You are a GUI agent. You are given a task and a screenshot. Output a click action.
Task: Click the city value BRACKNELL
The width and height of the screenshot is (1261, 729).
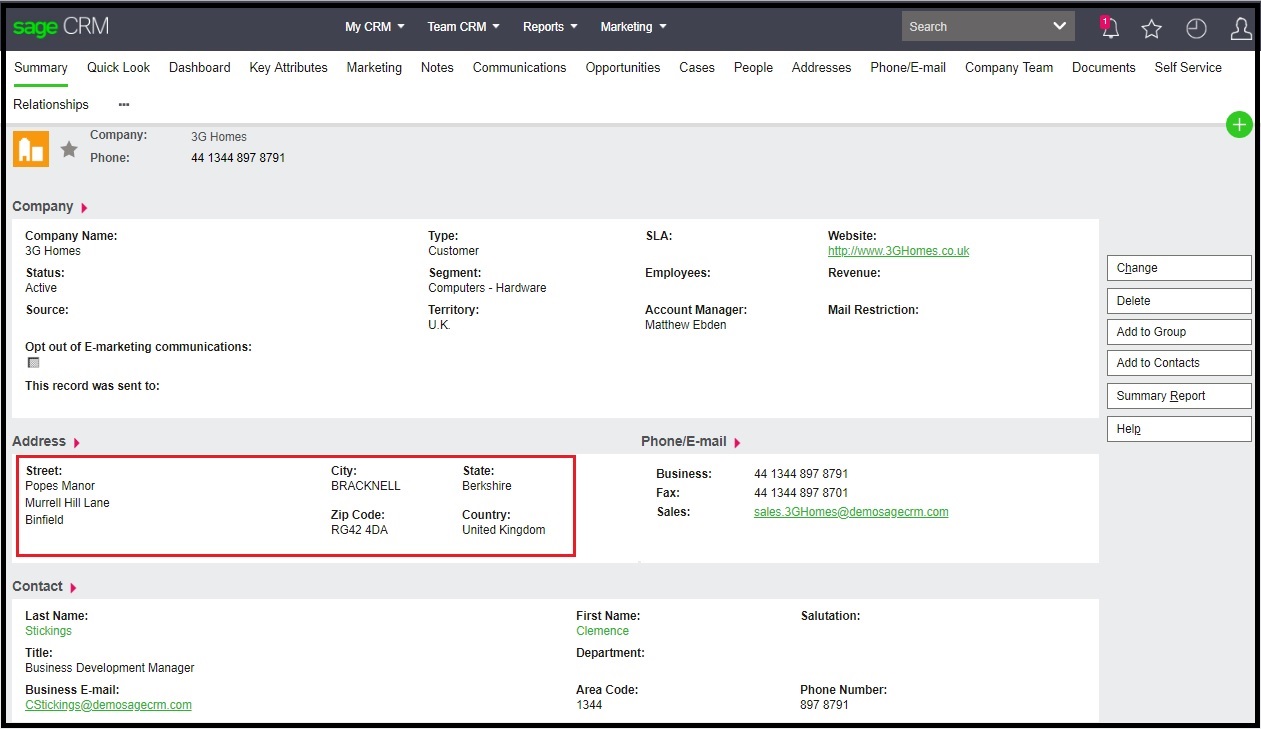365,486
